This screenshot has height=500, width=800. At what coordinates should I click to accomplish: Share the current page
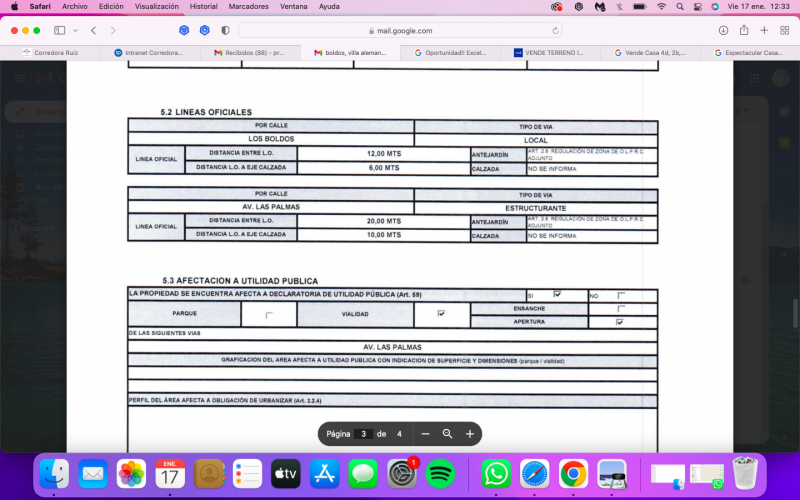(x=744, y=30)
